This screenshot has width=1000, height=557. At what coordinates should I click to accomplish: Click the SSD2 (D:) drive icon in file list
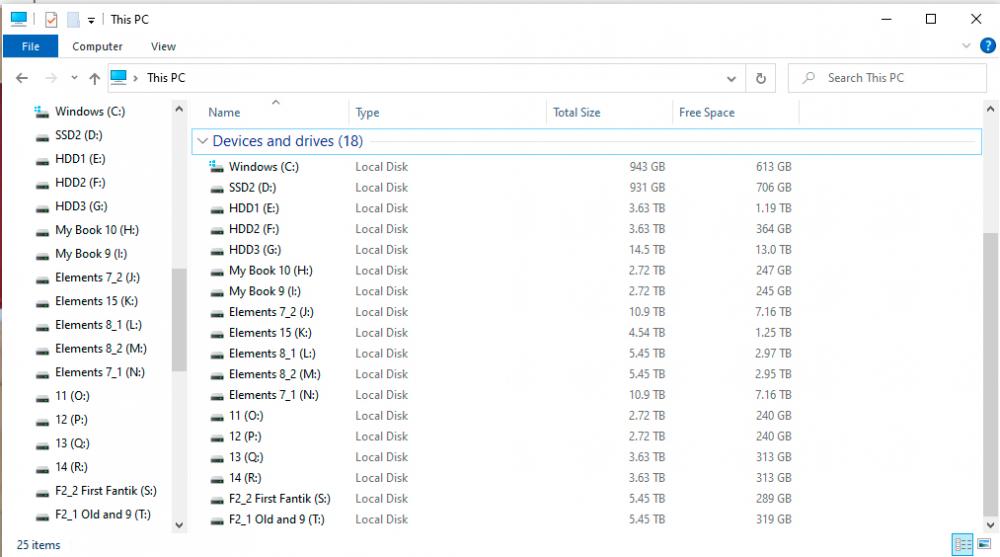tap(217, 188)
